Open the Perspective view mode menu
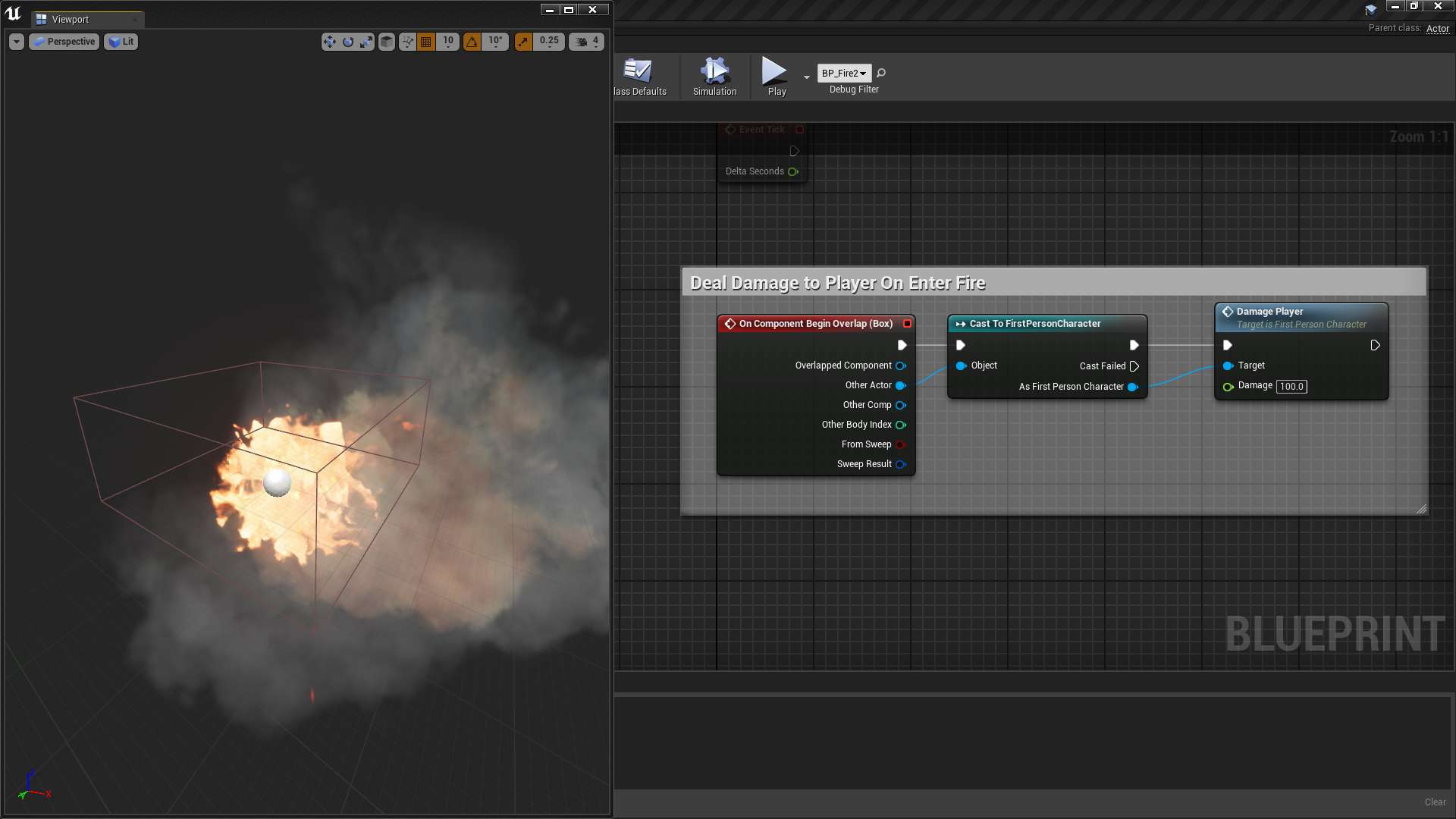Screen dimensions: 1456x819 pyautogui.click(x=64, y=42)
